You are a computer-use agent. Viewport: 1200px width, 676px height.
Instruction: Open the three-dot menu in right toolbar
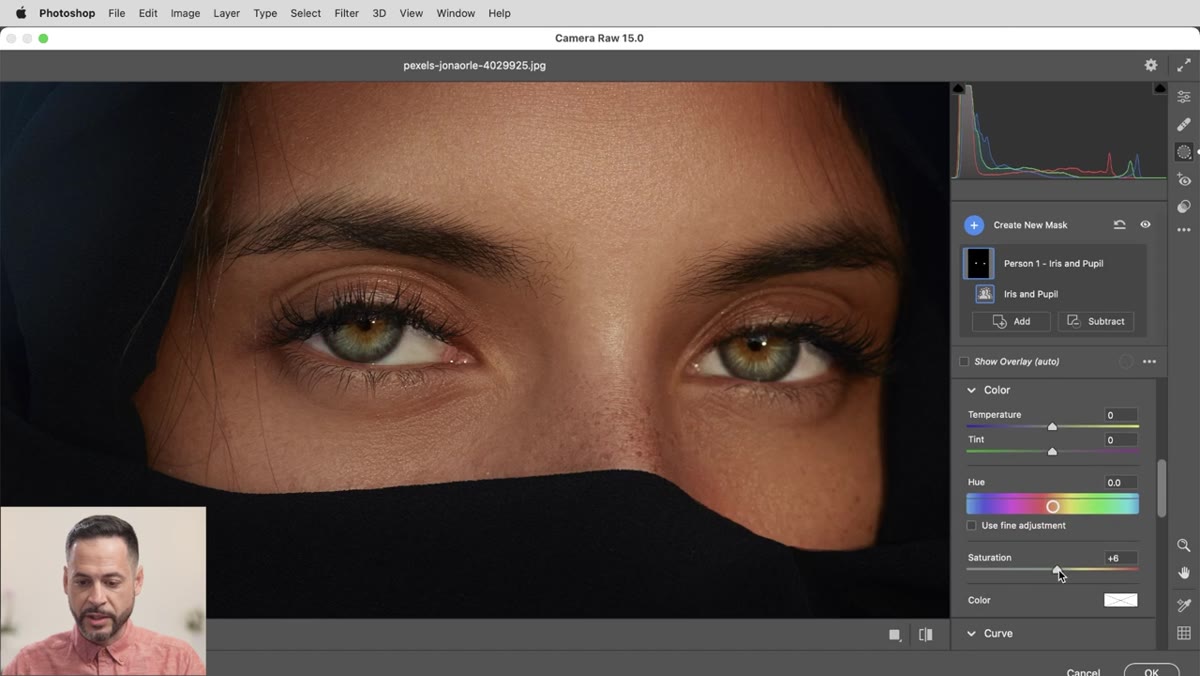1184,230
